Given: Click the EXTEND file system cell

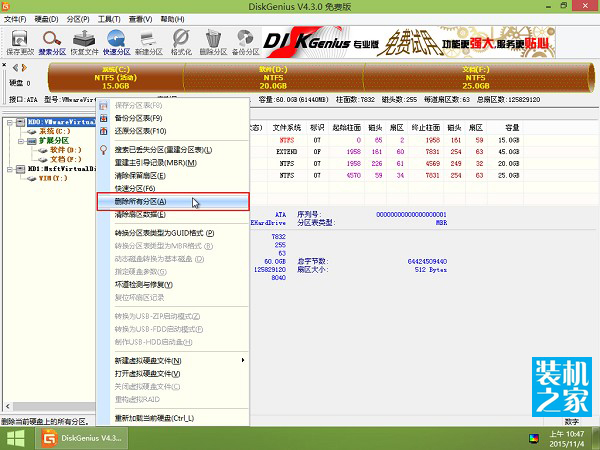Looking at the screenshot, I should (x=287, y=152).
